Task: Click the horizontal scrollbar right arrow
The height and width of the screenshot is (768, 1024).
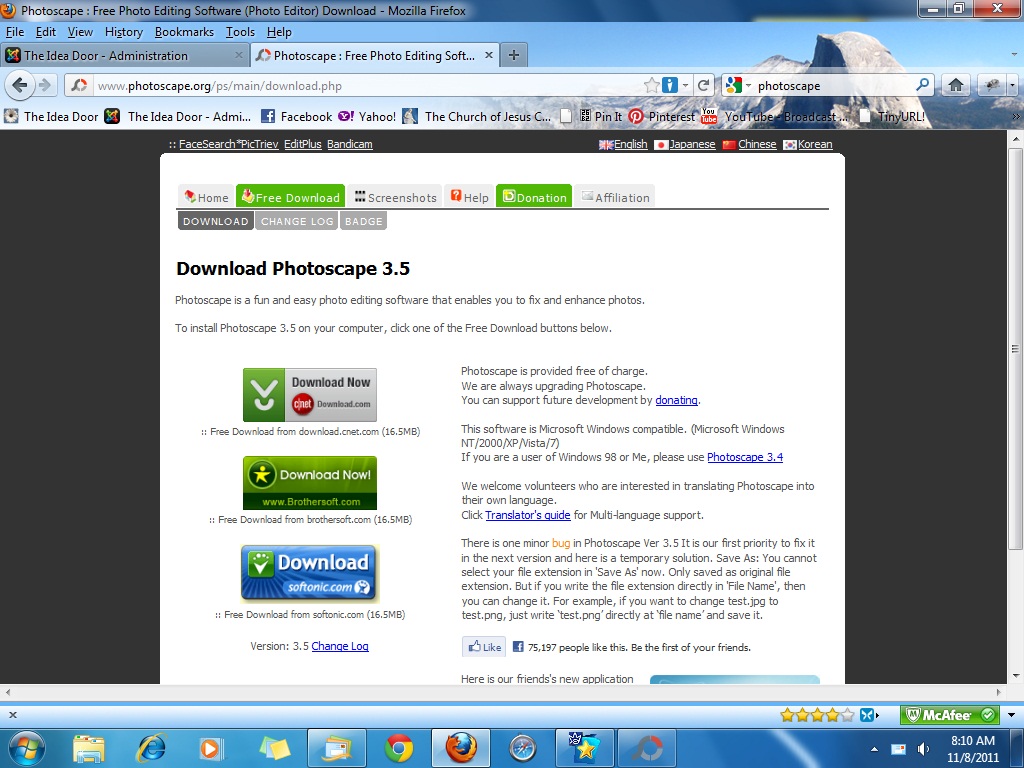Action: [x=999, y=692]
